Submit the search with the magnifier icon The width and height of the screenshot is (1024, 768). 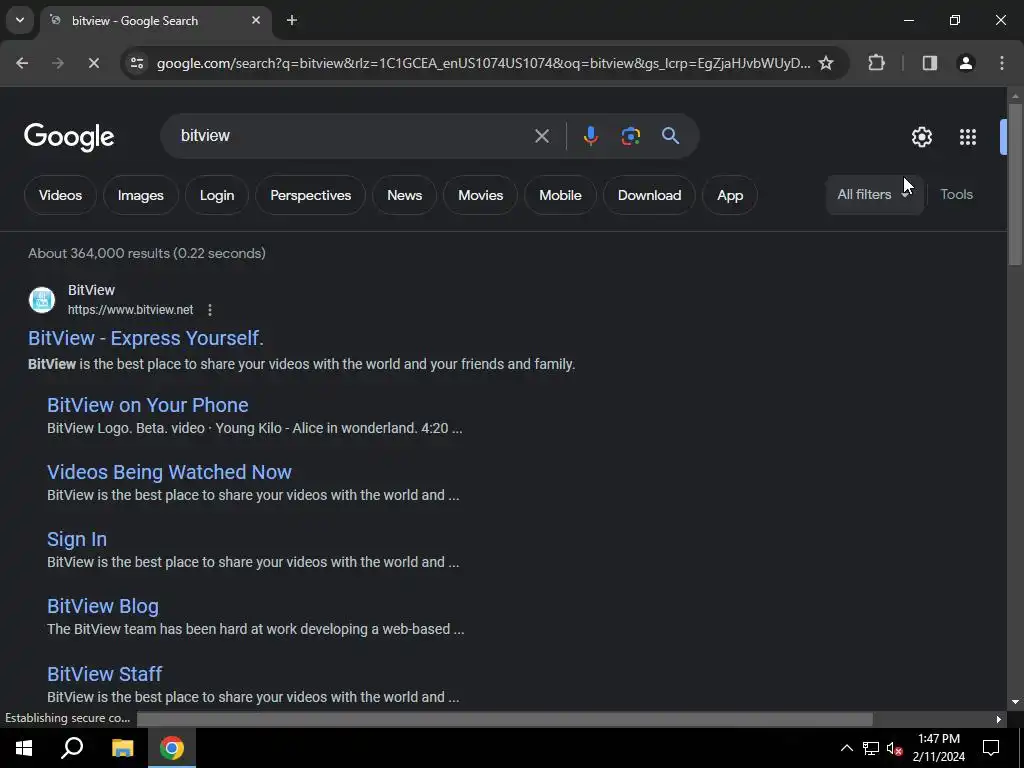pyautogui.click(x=671, y=136)
